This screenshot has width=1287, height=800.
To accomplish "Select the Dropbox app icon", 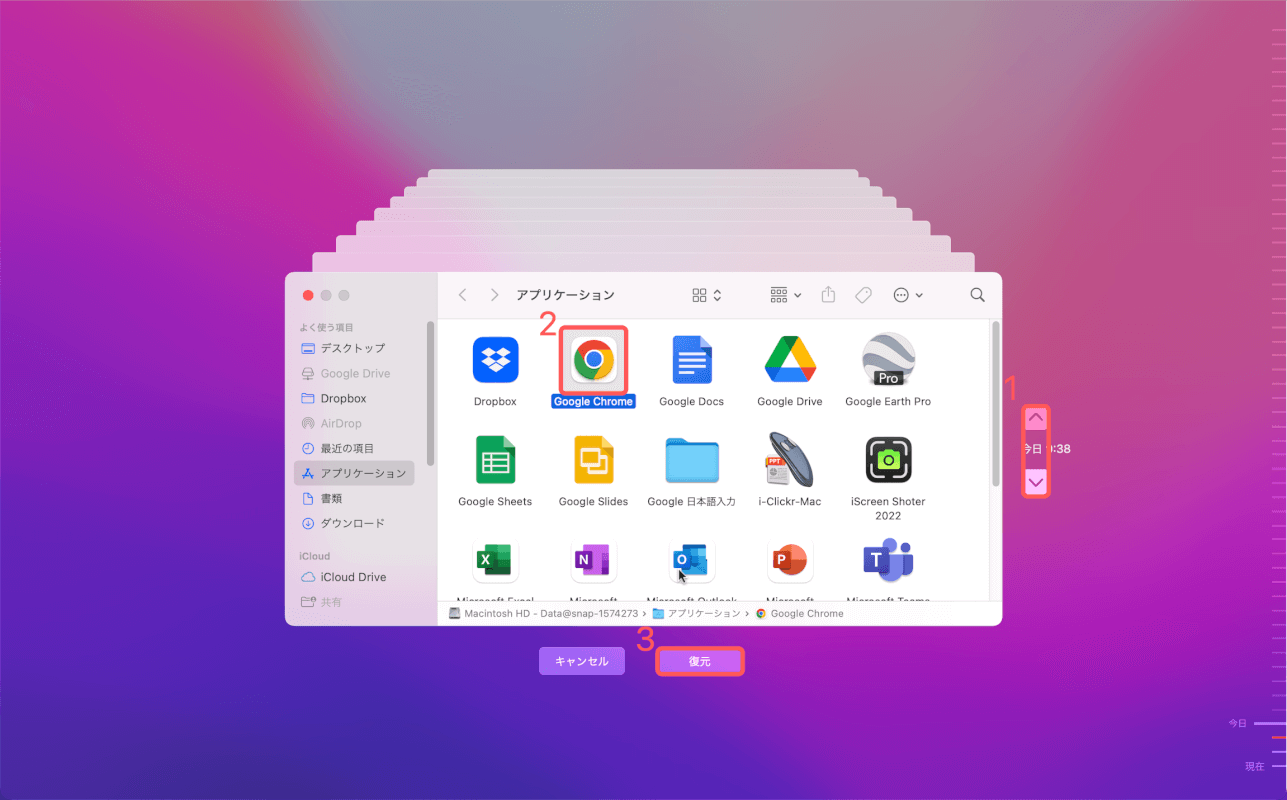I will (495, 360).
